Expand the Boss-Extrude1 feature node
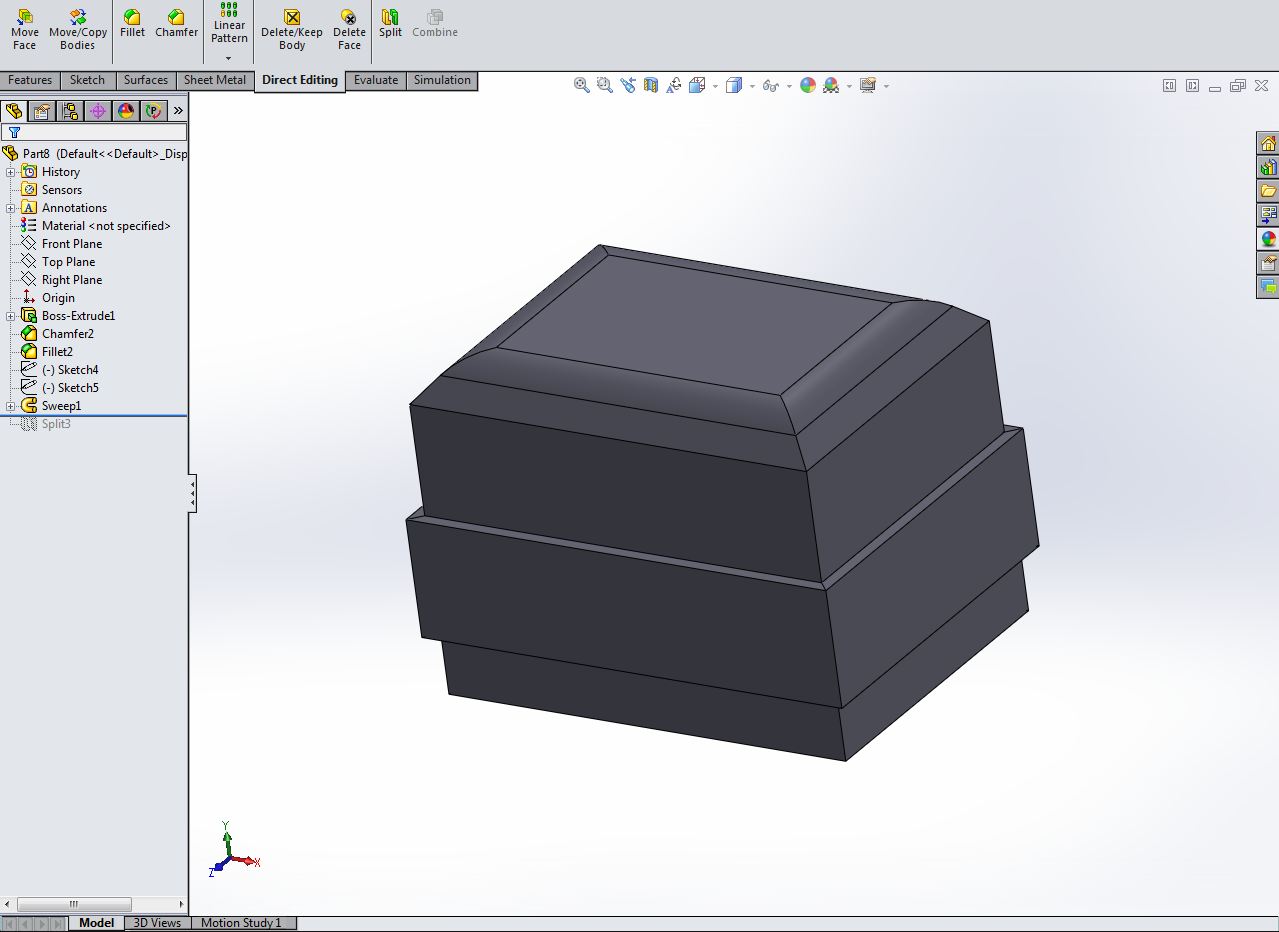1279x932 pixels. tap(11, 316)
